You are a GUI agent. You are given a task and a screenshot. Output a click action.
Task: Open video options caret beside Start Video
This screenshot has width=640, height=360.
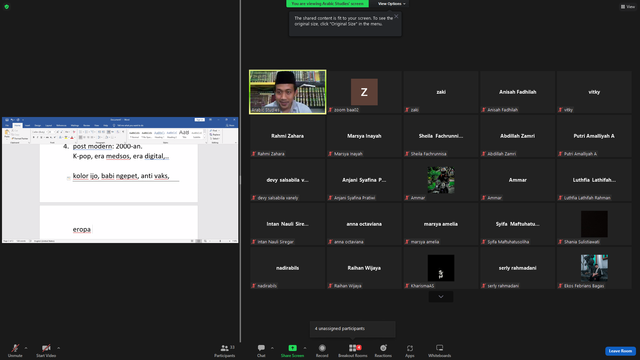[x=58, y=348]
